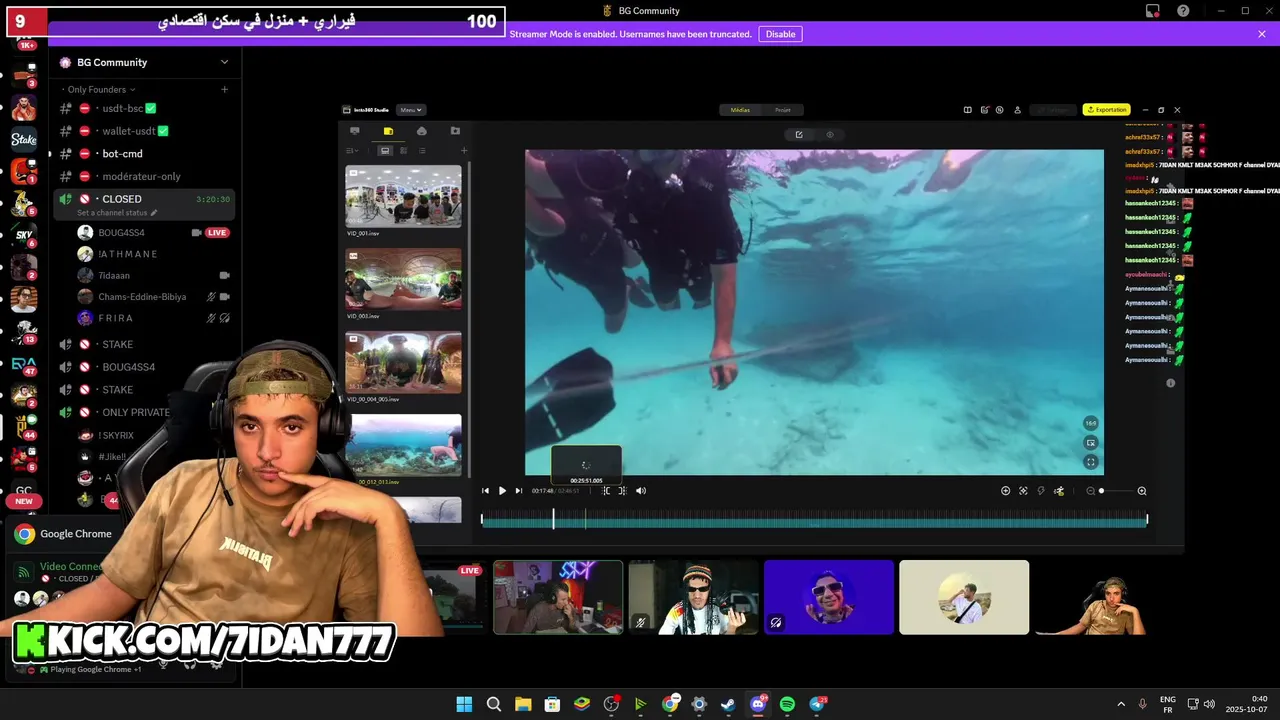The height and width of the screenshot is (720, 1280).
Task: Disable Streamer Mode
Action: tap(780, 34)
